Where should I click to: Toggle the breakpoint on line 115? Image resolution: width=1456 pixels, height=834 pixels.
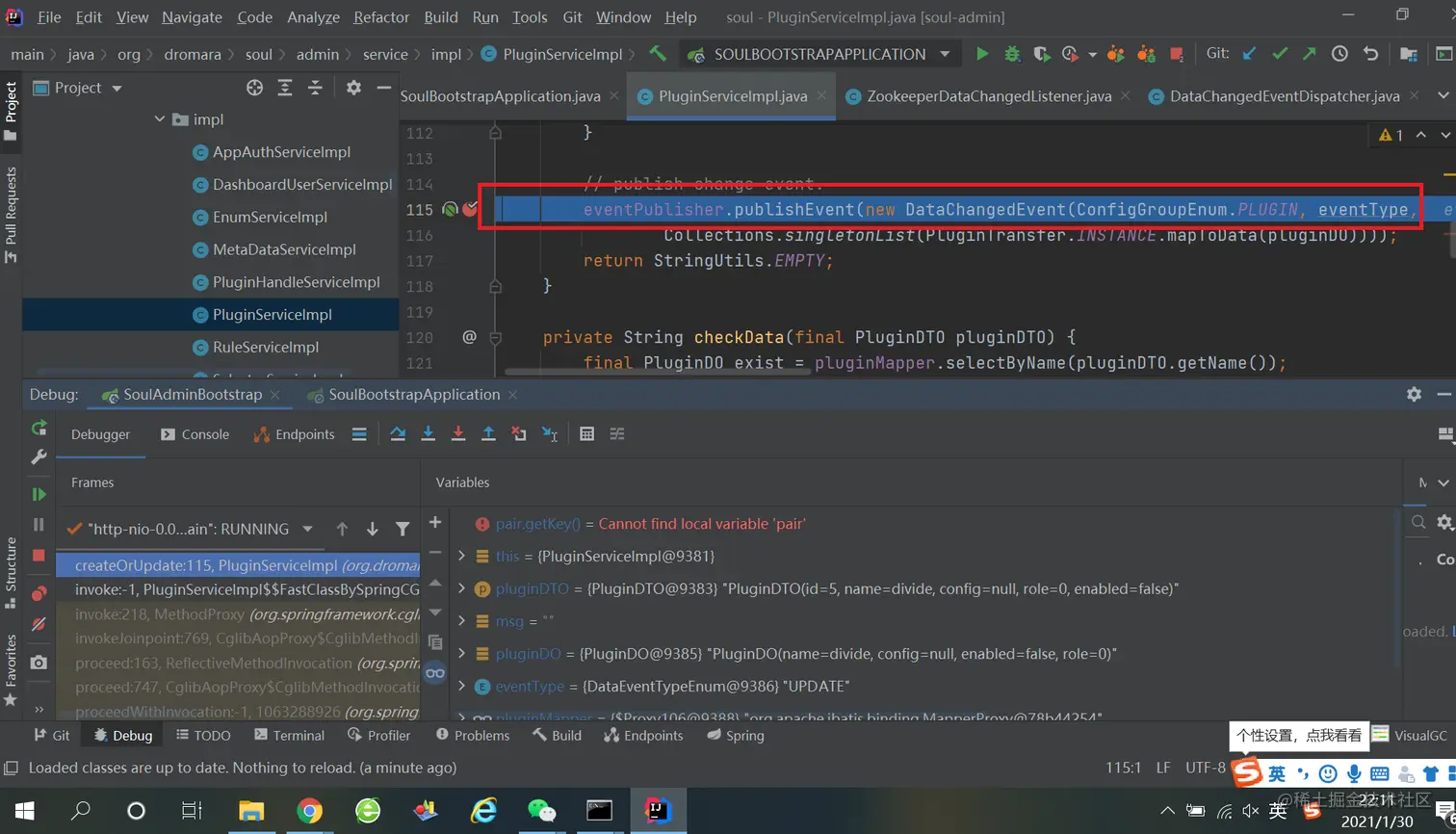click(470, 209)
